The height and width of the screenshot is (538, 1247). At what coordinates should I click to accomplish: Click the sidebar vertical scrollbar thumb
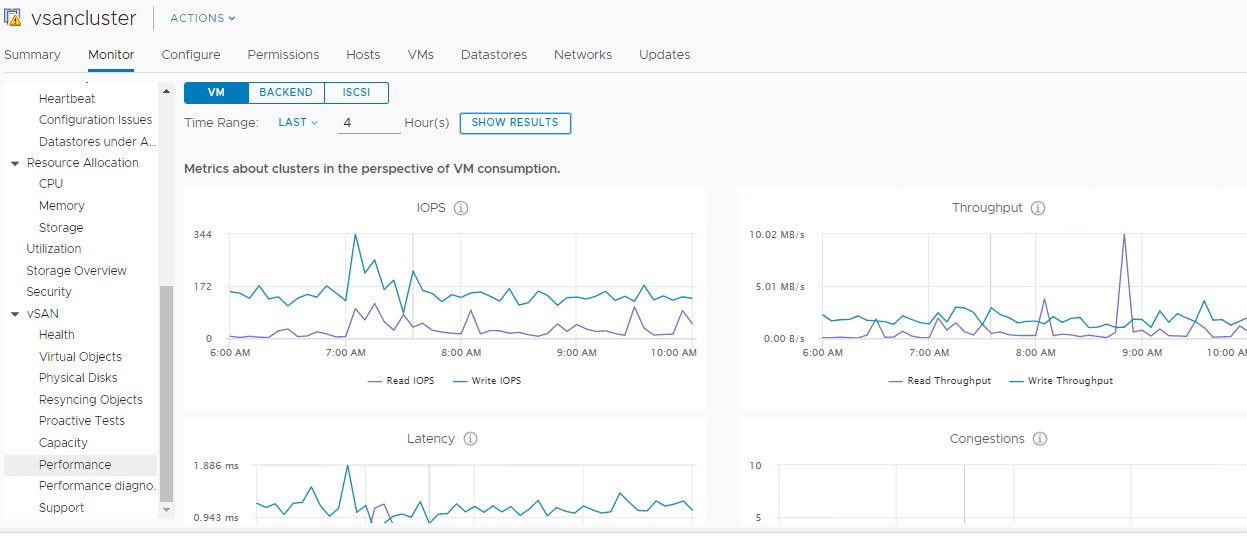pos(166,393)
